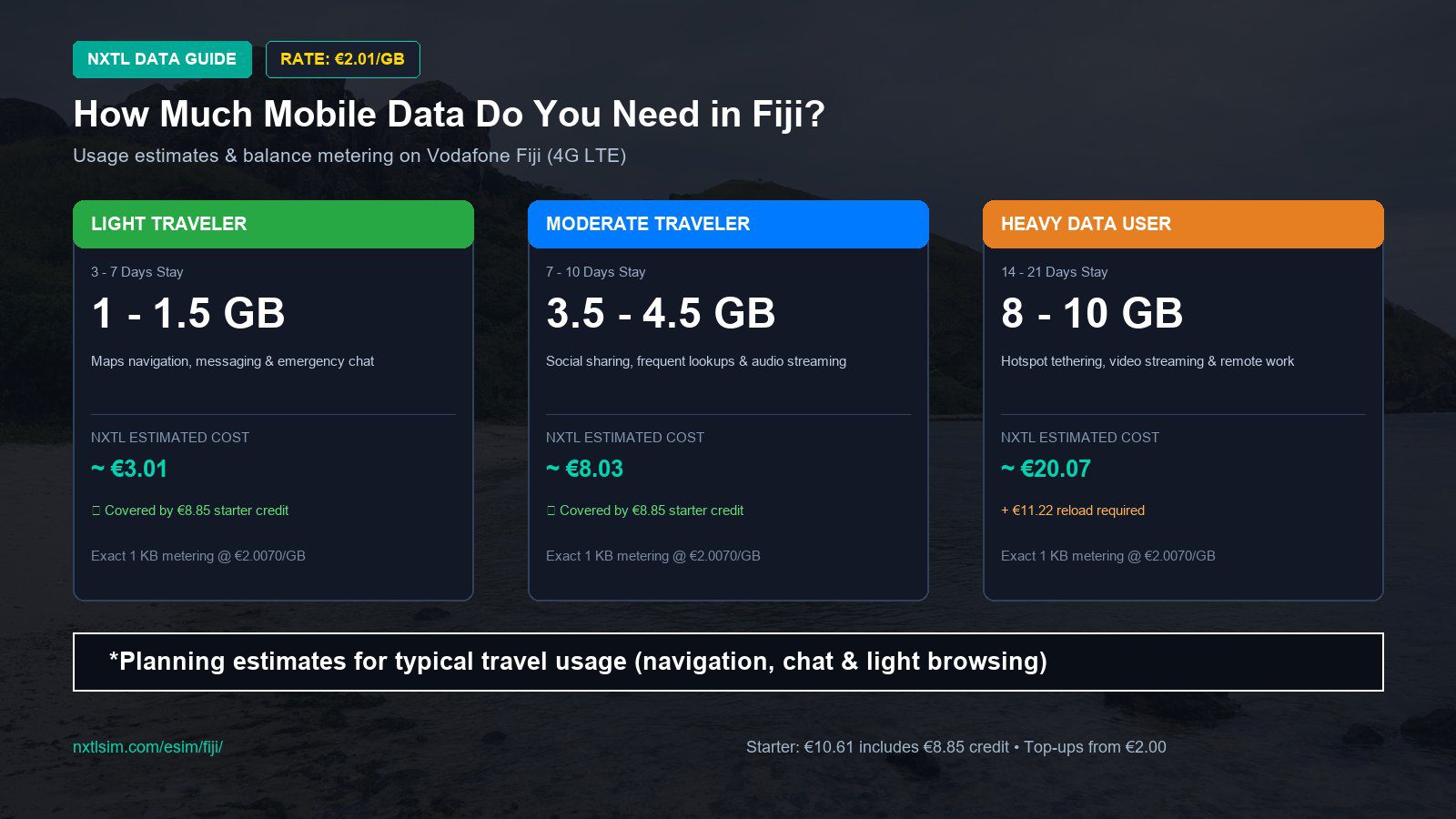
Task: Click the "~ €20.07" estimated cost
Action: coord(1046,469)
